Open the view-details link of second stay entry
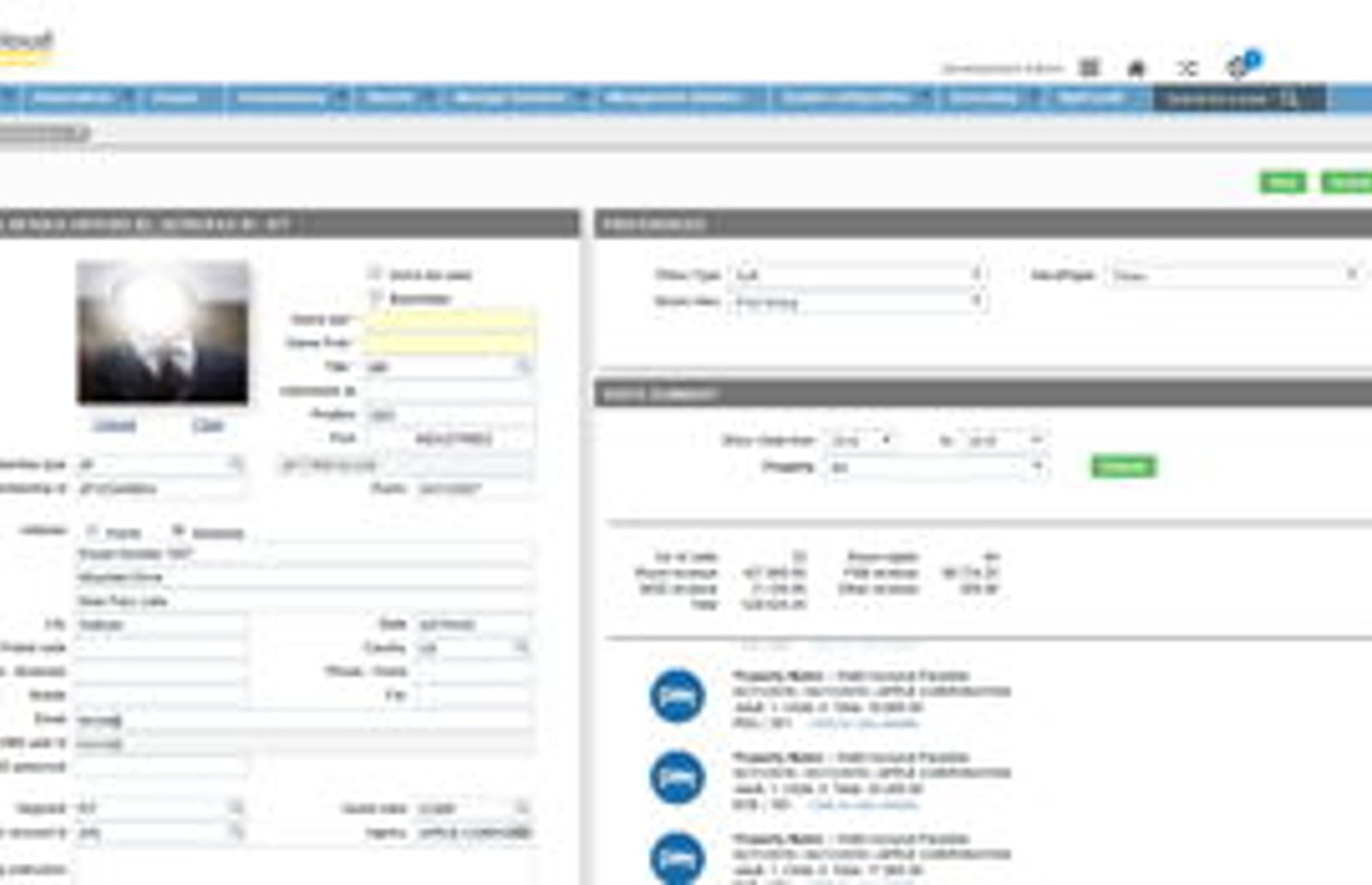 click(x=863, y=804)
